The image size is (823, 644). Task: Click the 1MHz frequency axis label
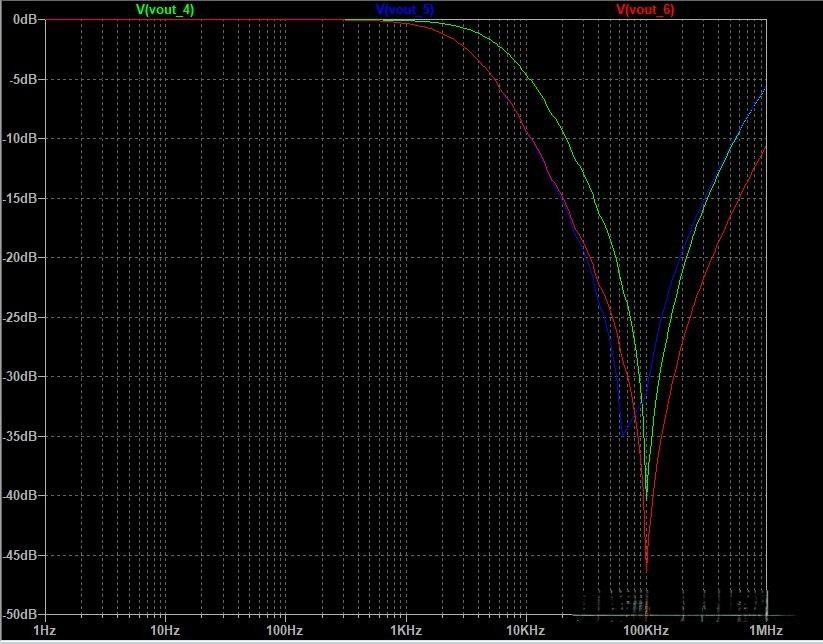click(x=765, y=631)
